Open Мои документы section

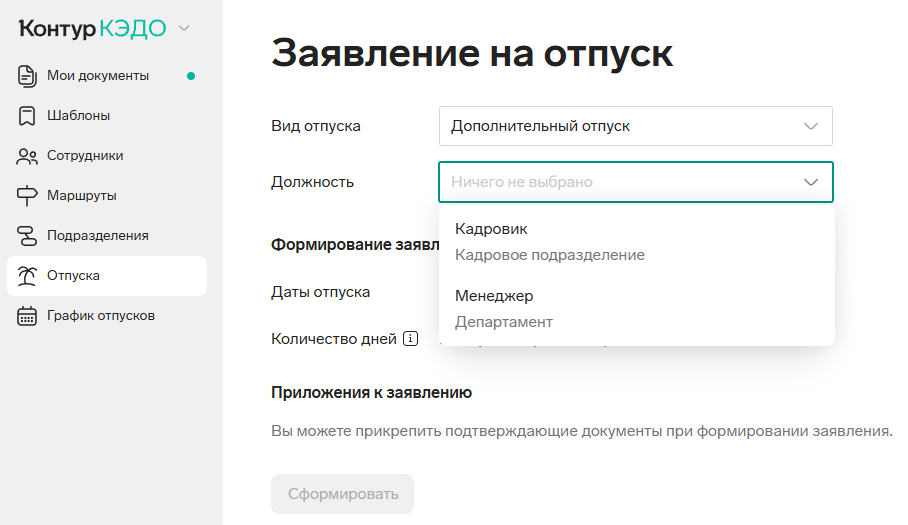pos(98,76)
